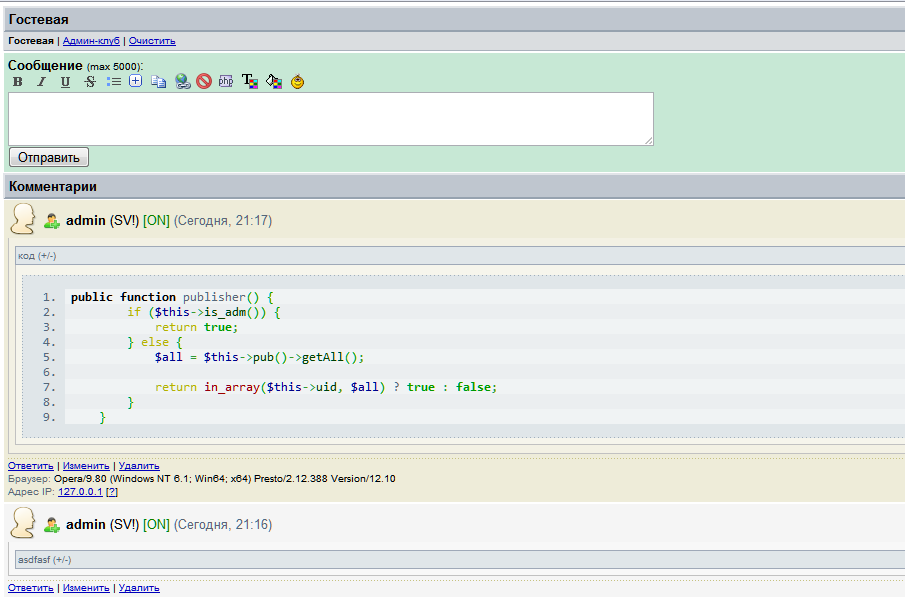This screenshot has height=597, width=905.
Task: Insert spoiler using the plus box icon
Action: click(x=136, y=82)
